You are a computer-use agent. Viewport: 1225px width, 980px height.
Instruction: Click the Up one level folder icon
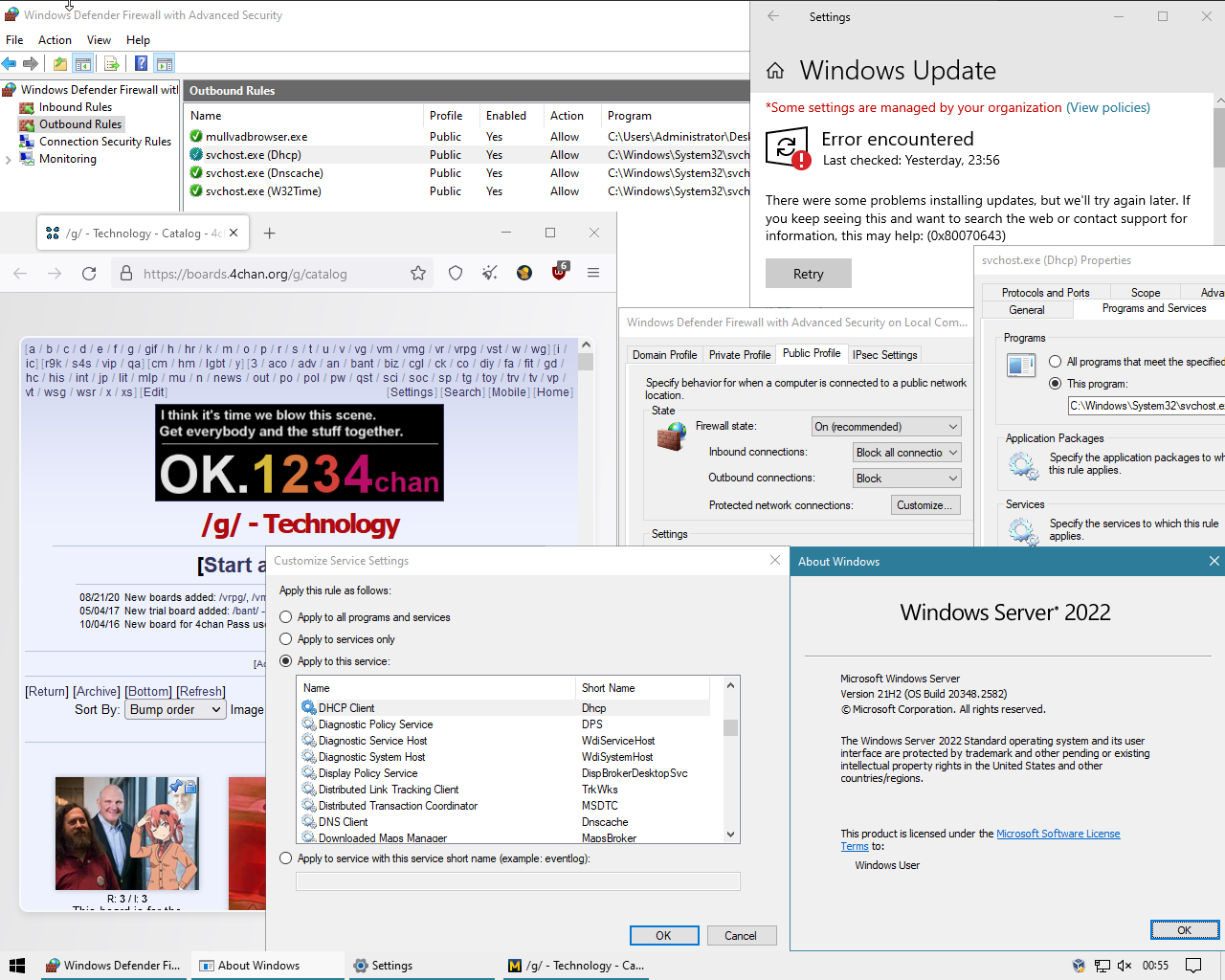tap(60, 63)
